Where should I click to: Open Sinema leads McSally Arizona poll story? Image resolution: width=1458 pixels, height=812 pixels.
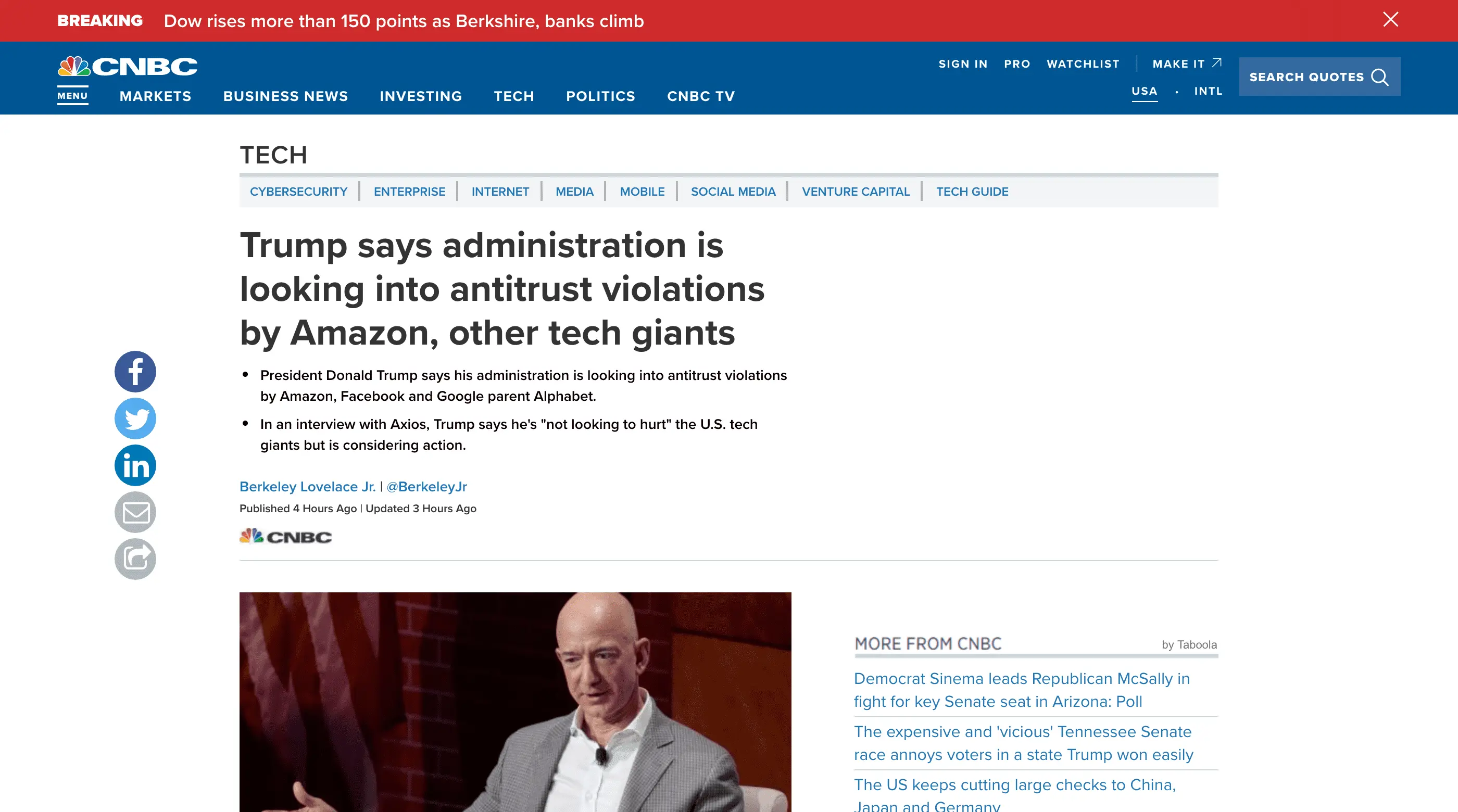click(1021, 690)
